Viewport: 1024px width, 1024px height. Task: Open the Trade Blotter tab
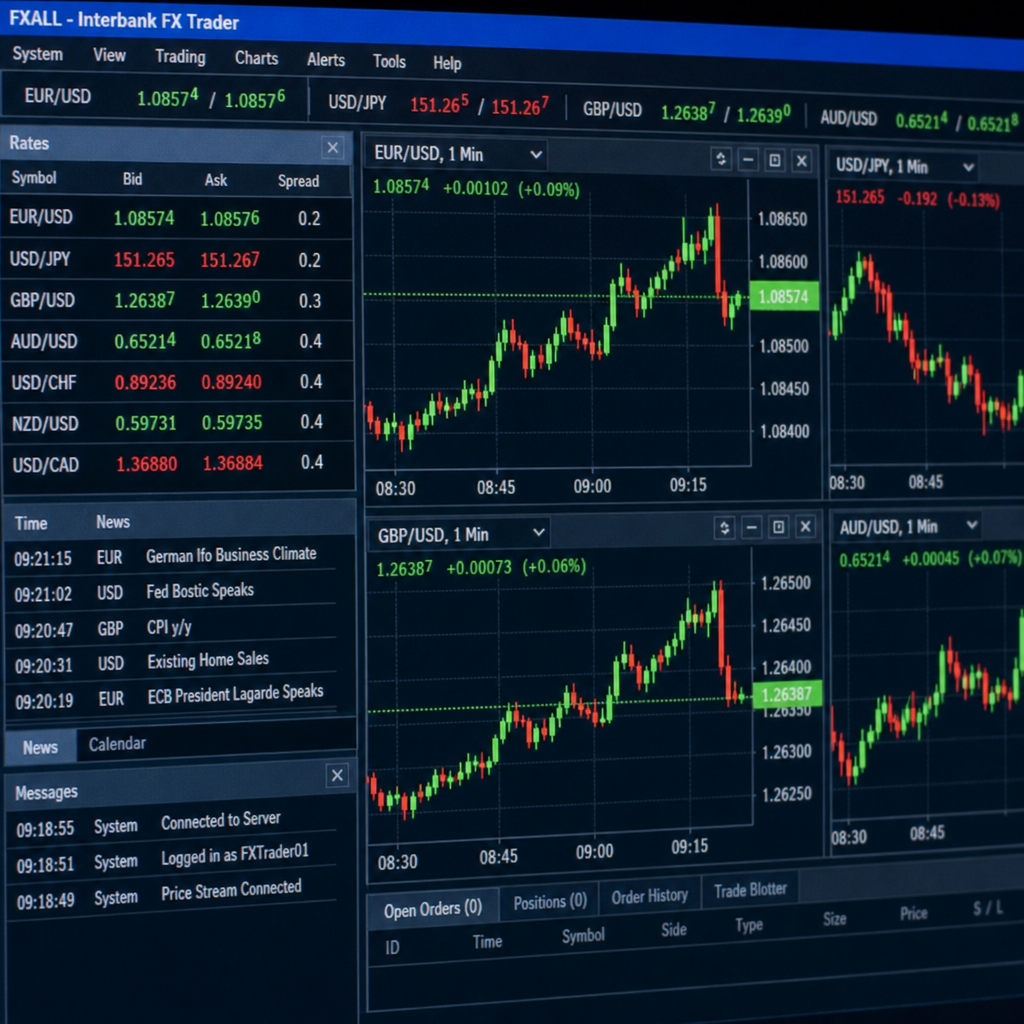750,889
